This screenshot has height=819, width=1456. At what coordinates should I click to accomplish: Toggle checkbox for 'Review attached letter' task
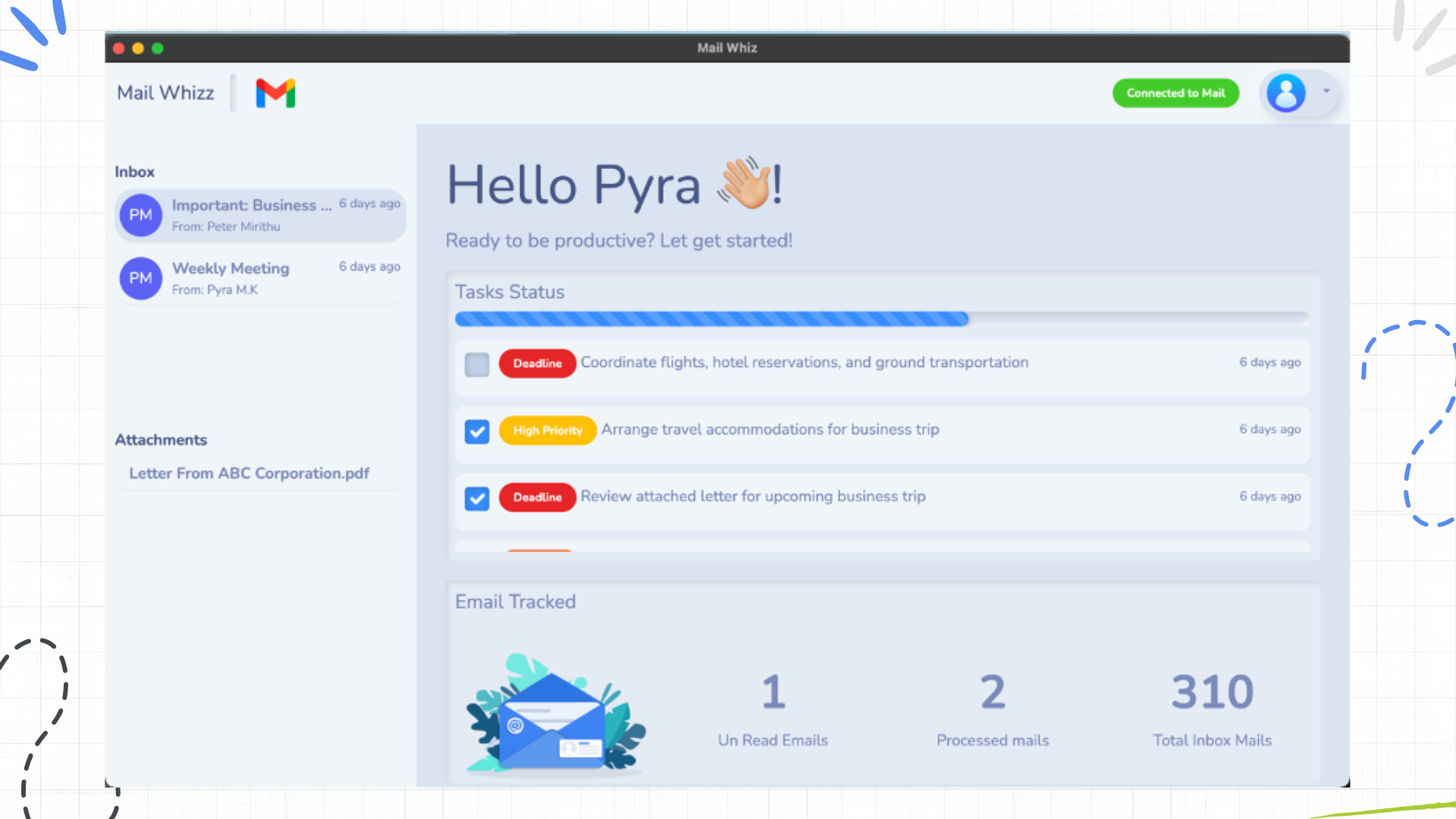click(x=477, y=497)
